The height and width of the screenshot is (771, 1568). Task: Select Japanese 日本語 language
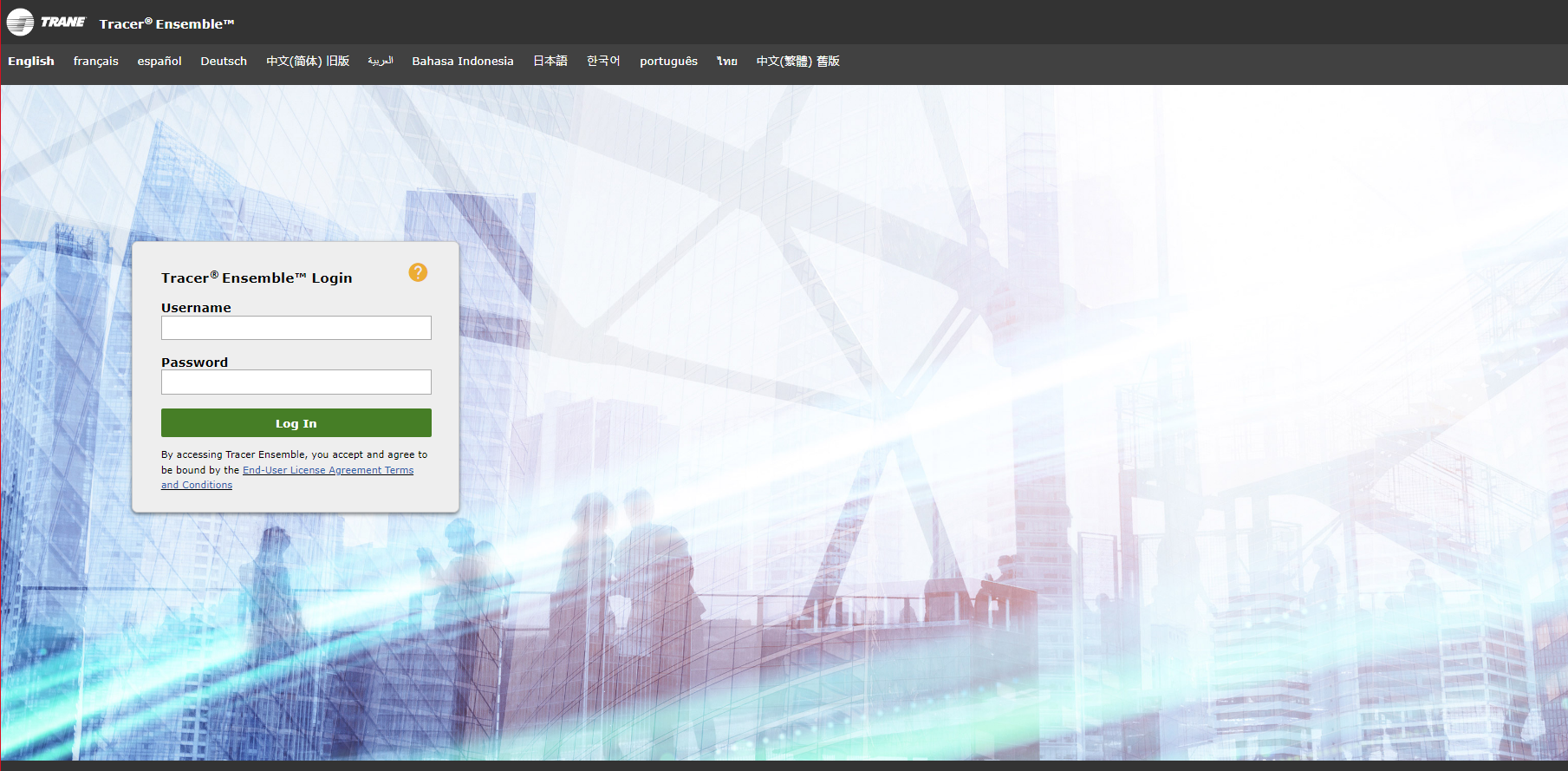tap(550, 62)
